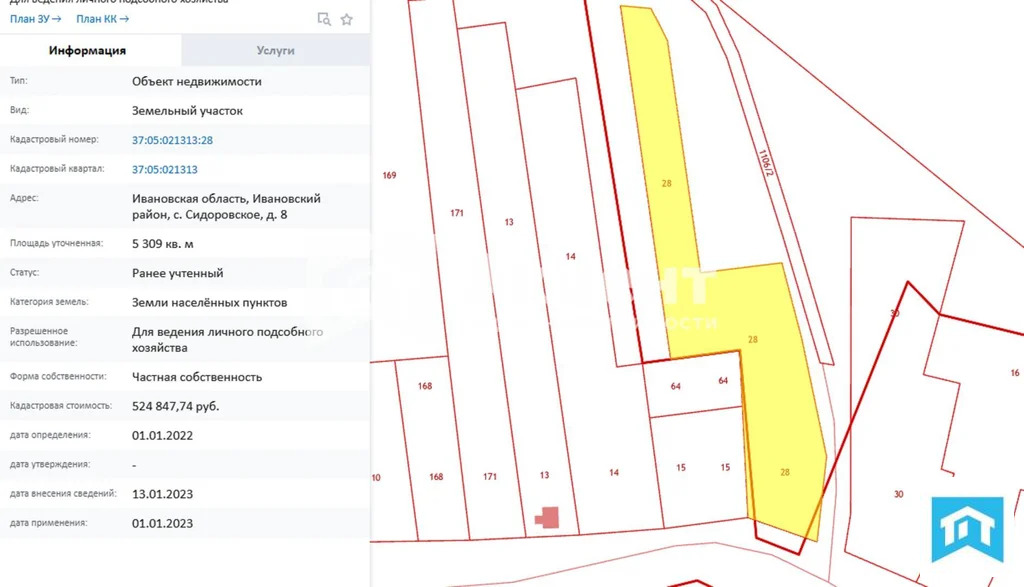Click parcel 13 on the map
This screenshot has width=1024, height=587.
tap(509, 223)
